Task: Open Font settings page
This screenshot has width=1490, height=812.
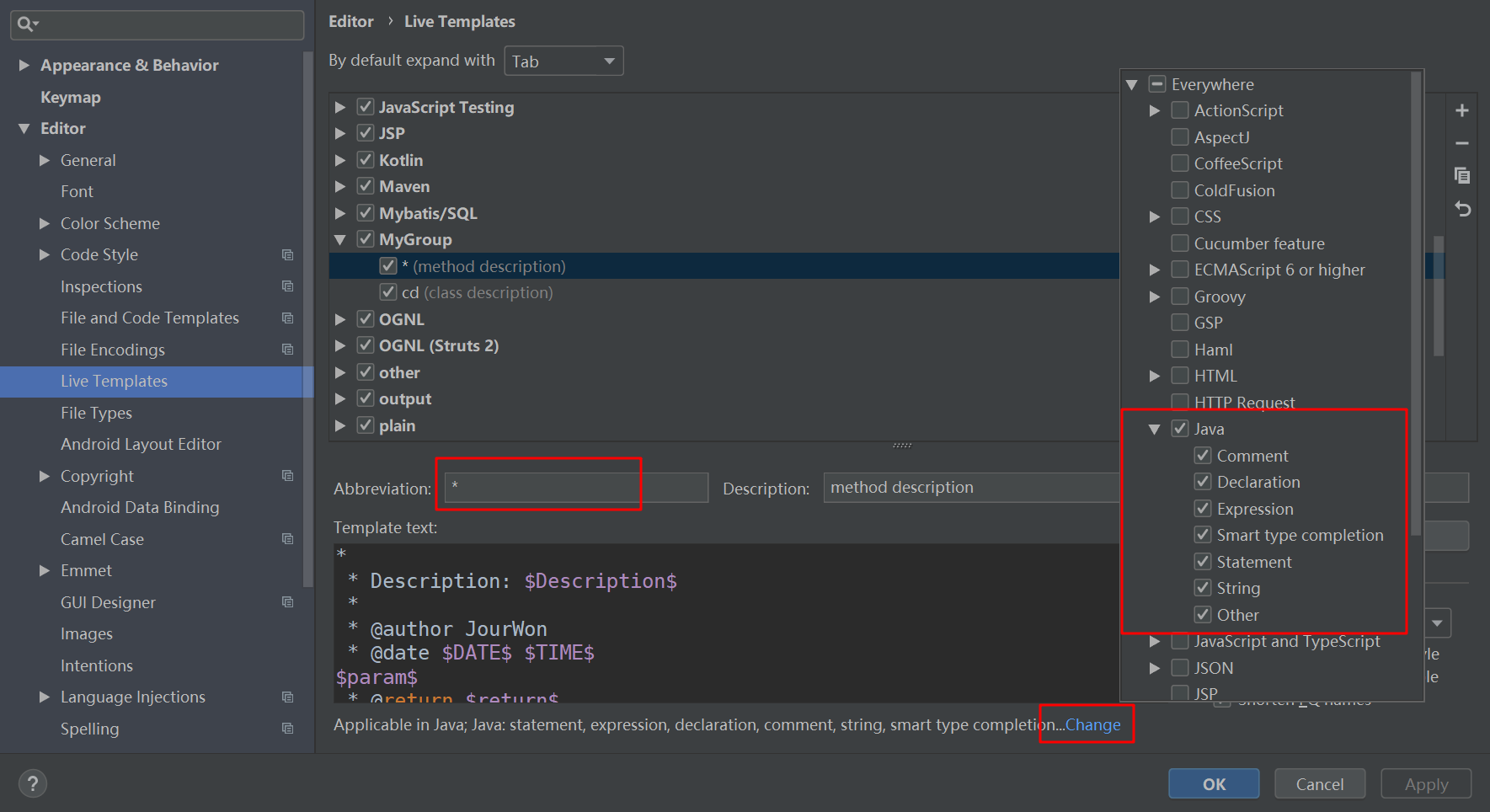Action: [77, 191]
